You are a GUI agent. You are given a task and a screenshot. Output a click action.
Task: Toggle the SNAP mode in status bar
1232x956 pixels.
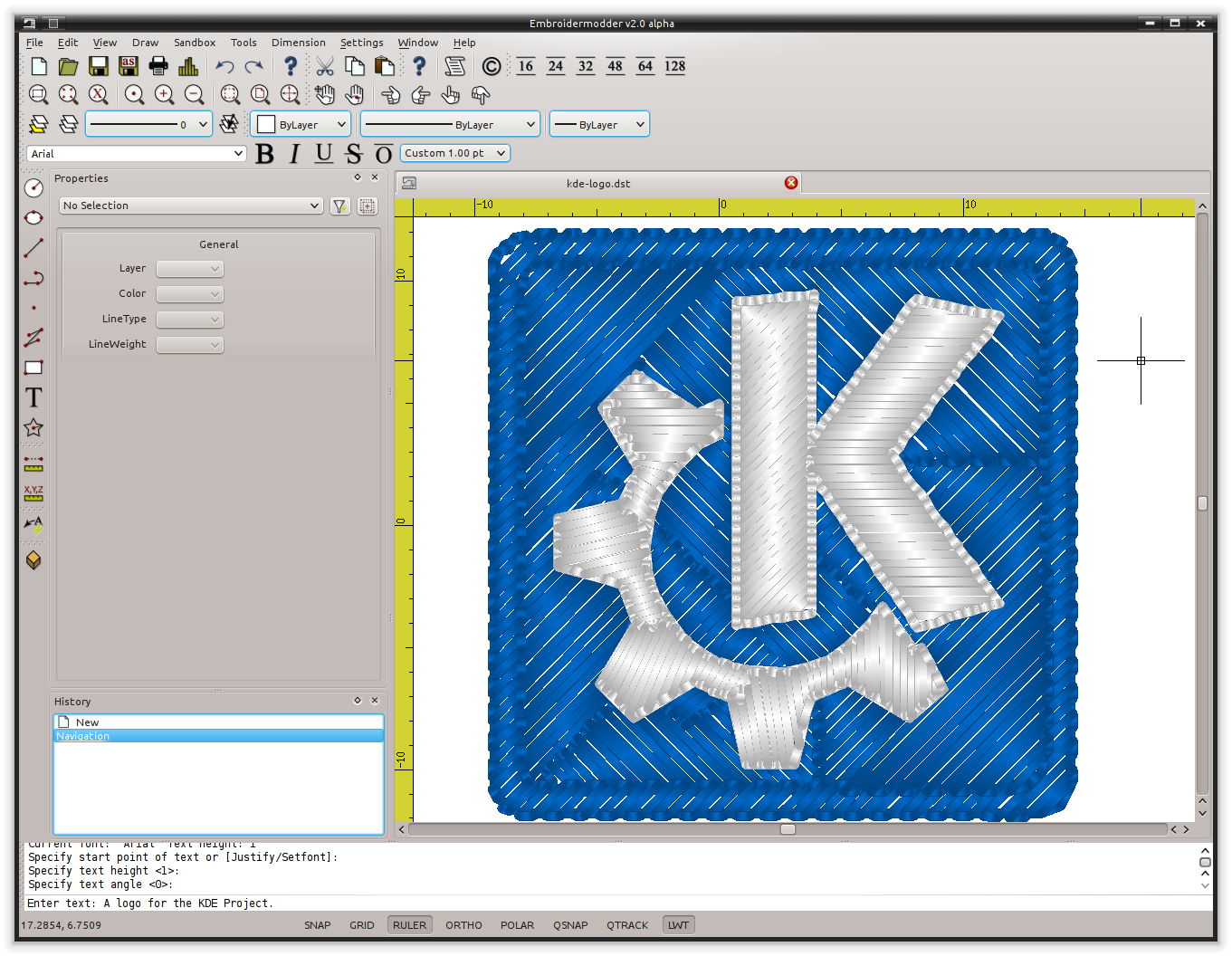coord(317,925)
